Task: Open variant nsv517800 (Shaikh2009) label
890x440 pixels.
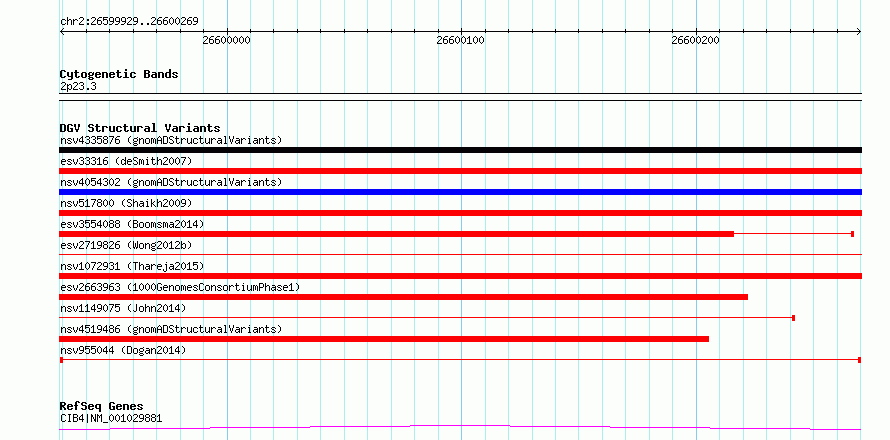Action: point(126,203)
